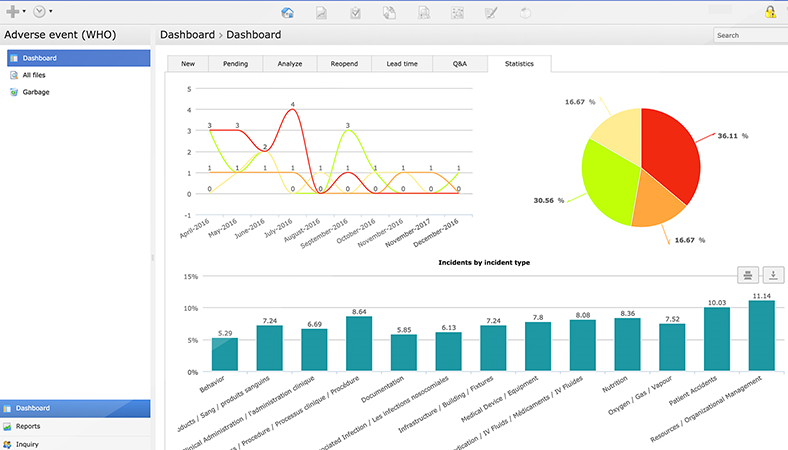Click the 36.11 % pie label
Screen dimensions: 788x450
733,136
